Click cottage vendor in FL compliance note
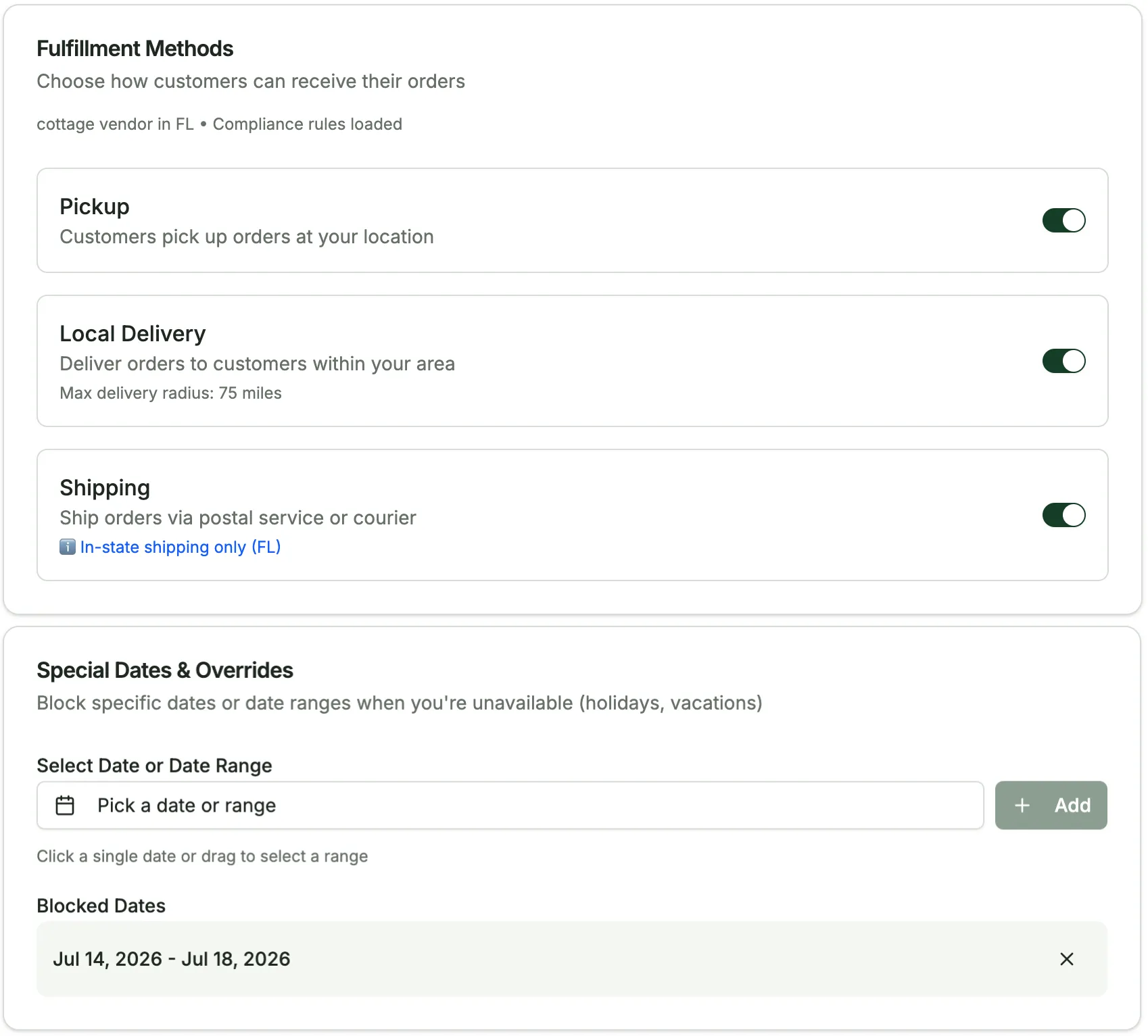The height and width of the screenshot is (1036, 1148). coord(220,124)
